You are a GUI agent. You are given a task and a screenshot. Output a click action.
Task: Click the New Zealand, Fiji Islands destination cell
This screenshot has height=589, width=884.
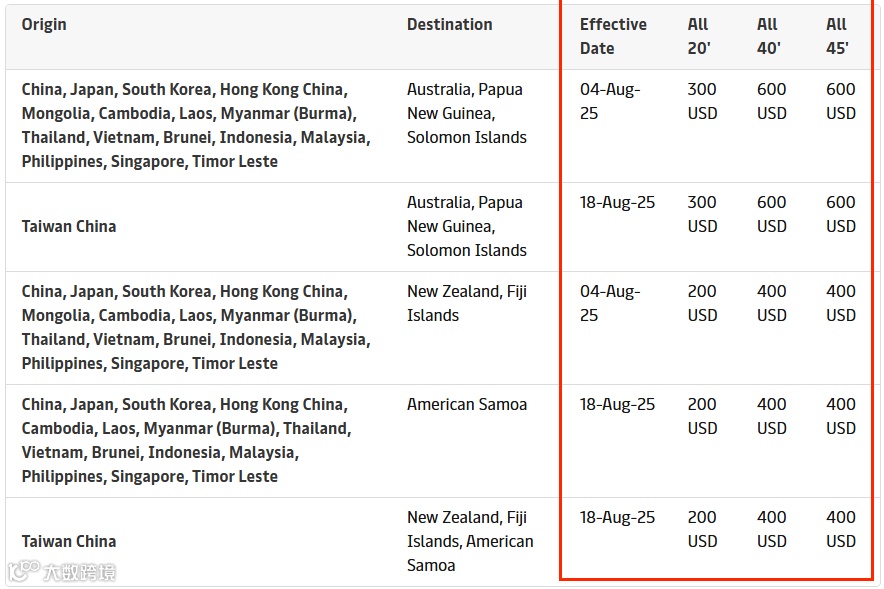tap(467, 304)
